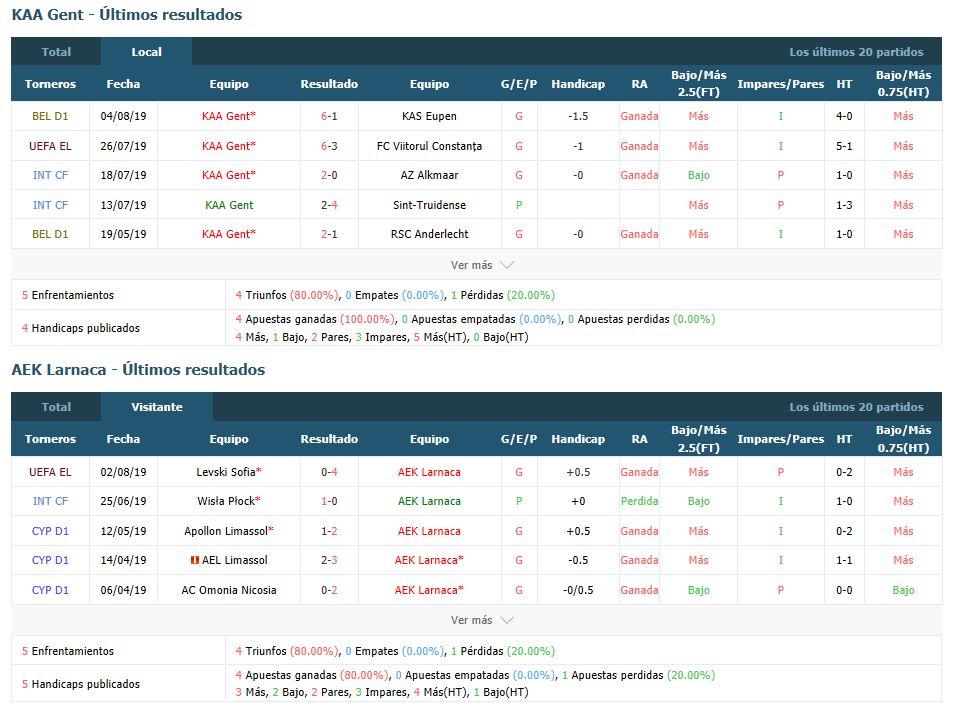Switch to the Total tab under KAA Gent
The width and height of the screenshot is (960, 716).
click(x=56, y=52)
